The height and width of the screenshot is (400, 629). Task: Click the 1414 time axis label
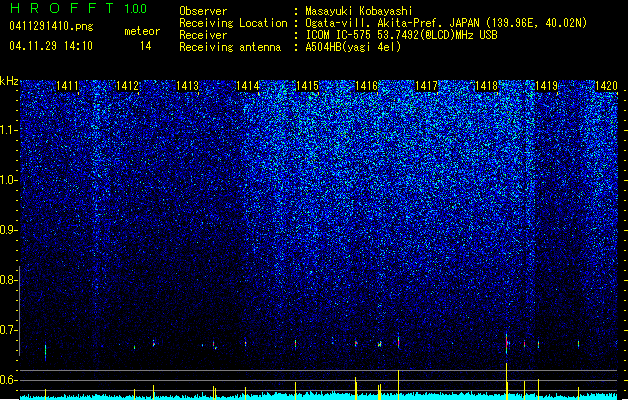click(x=248, y=86)
